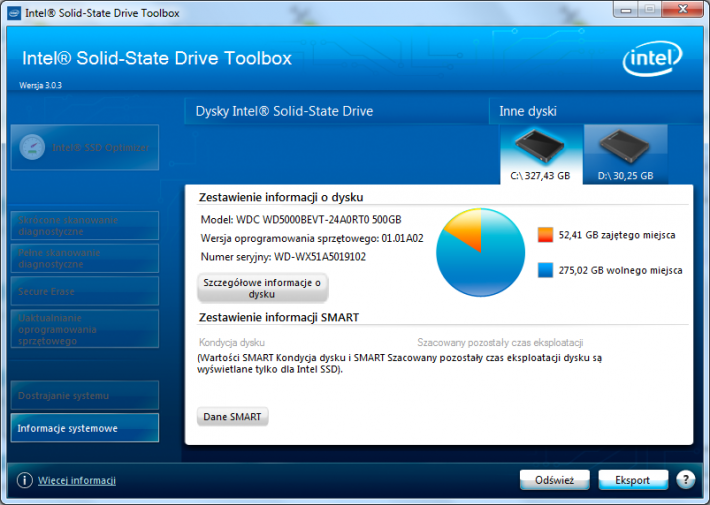Viewport: 710px width, 505px height.
Task: Select Dostrajanie systemu in the sidebar
Action: pos(85,395)
